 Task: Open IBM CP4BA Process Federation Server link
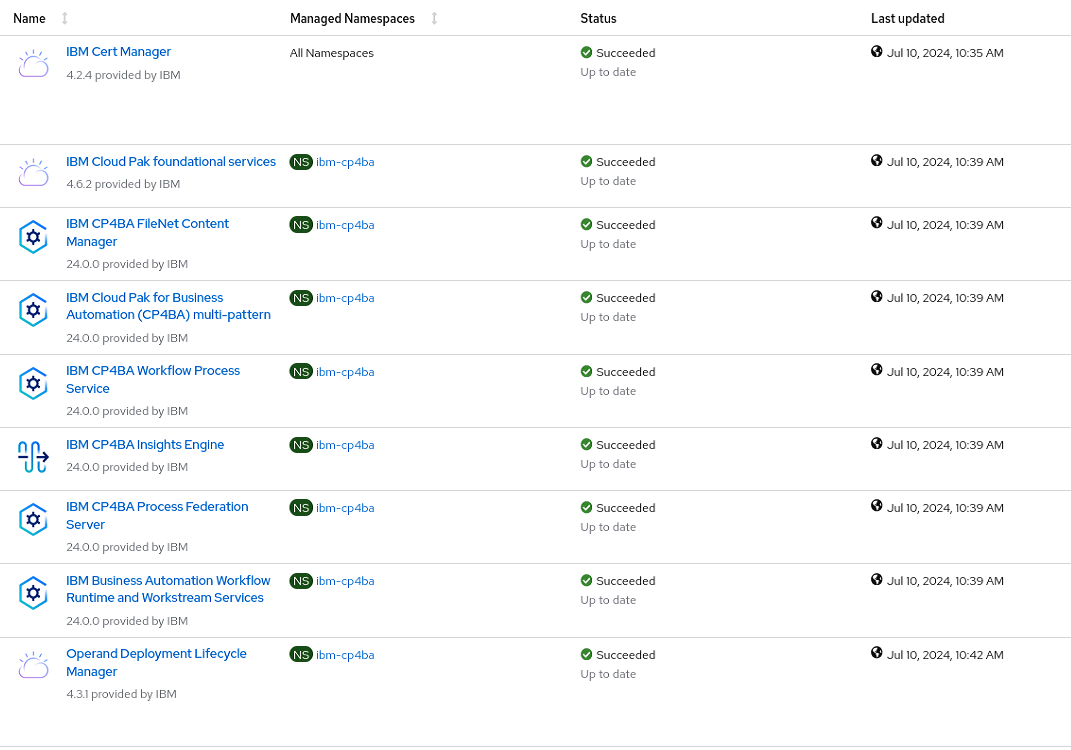tap(157, 516)
